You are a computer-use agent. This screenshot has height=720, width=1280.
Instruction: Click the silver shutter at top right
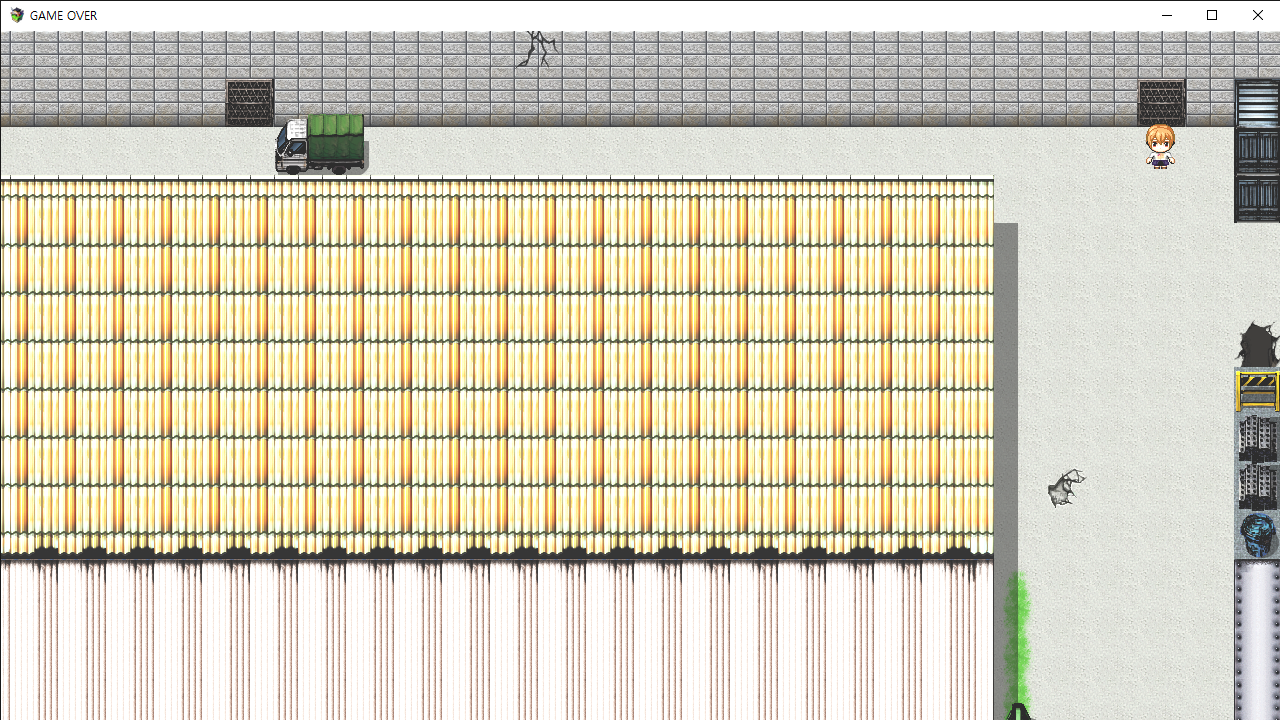coord(1258,103)
